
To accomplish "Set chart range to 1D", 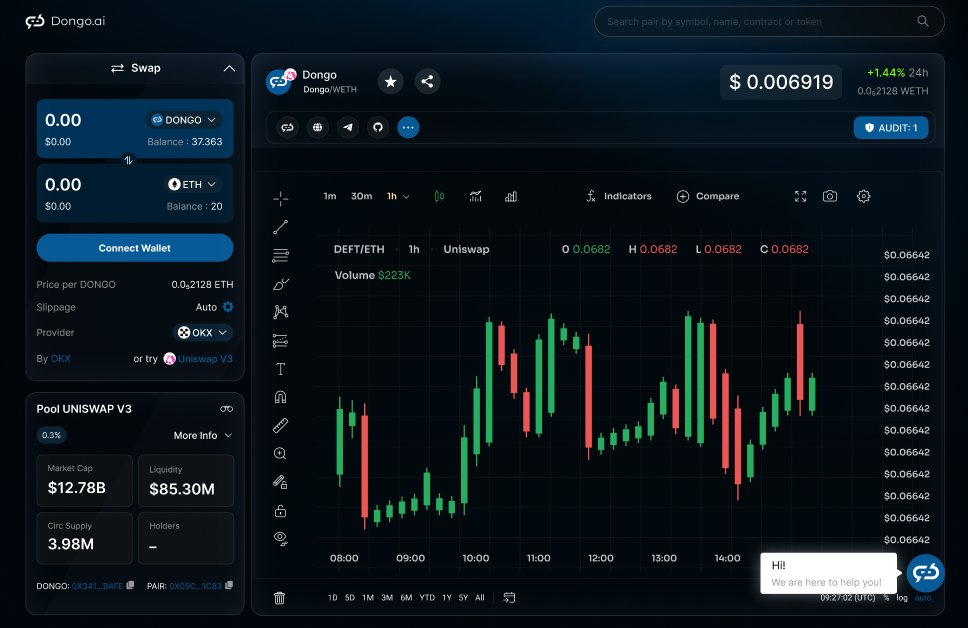I will (333, 598).
